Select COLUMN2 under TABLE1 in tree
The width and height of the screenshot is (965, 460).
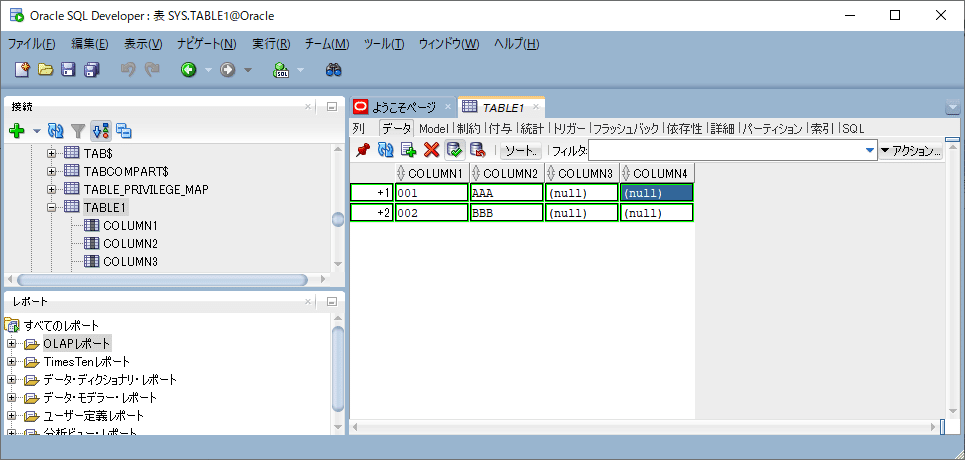[130, 243]
